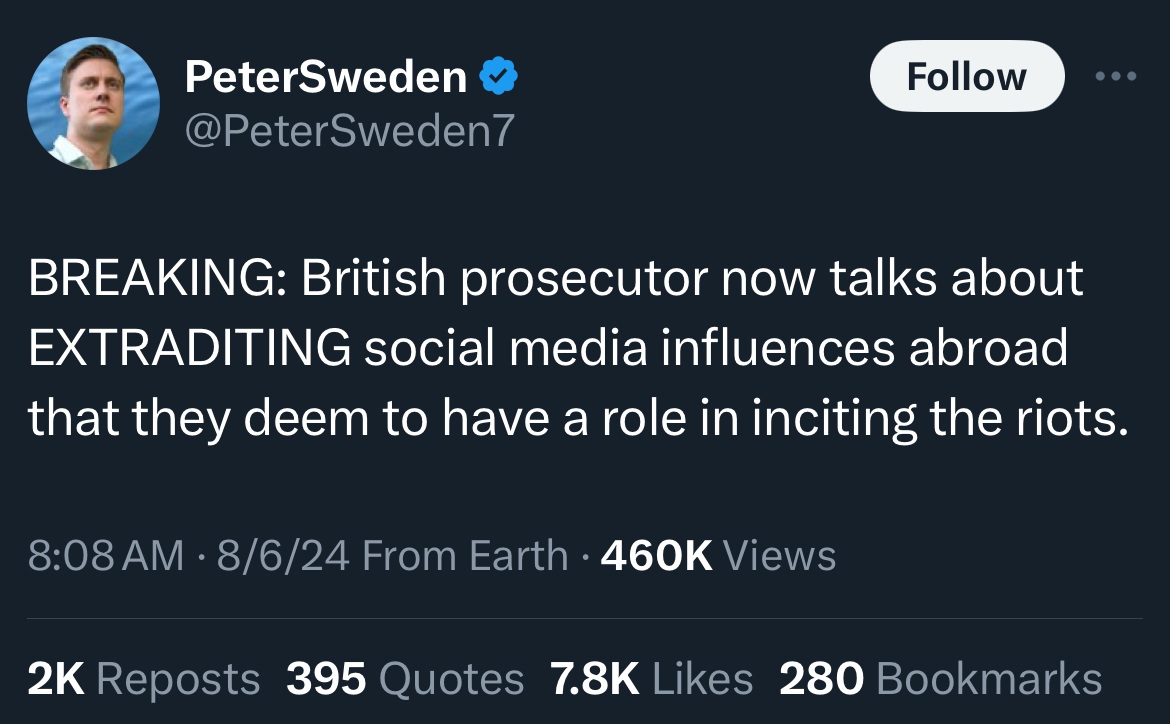The width and height of the screenshot is (1170, 724).
Task: Click the 280 Bookmarks count
Action: click(x=940, y=679)
